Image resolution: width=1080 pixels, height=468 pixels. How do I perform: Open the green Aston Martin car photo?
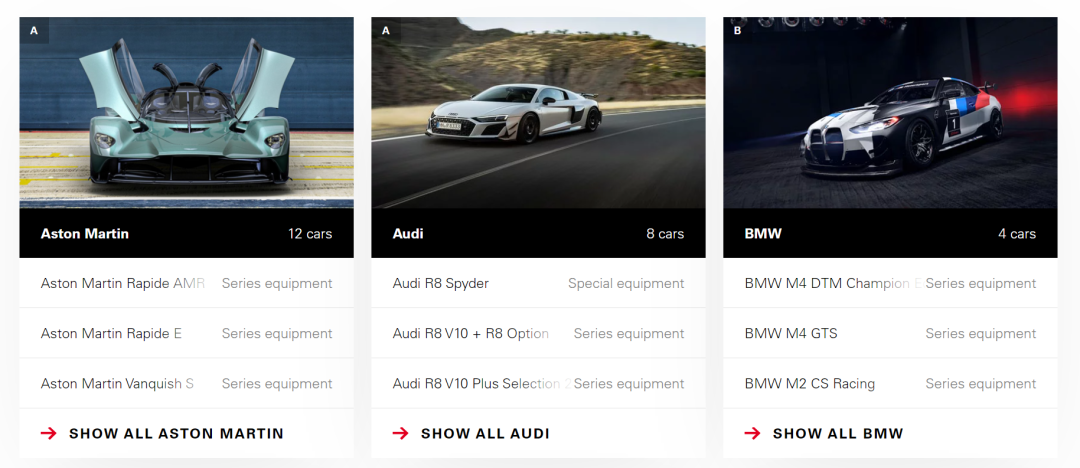187,113
